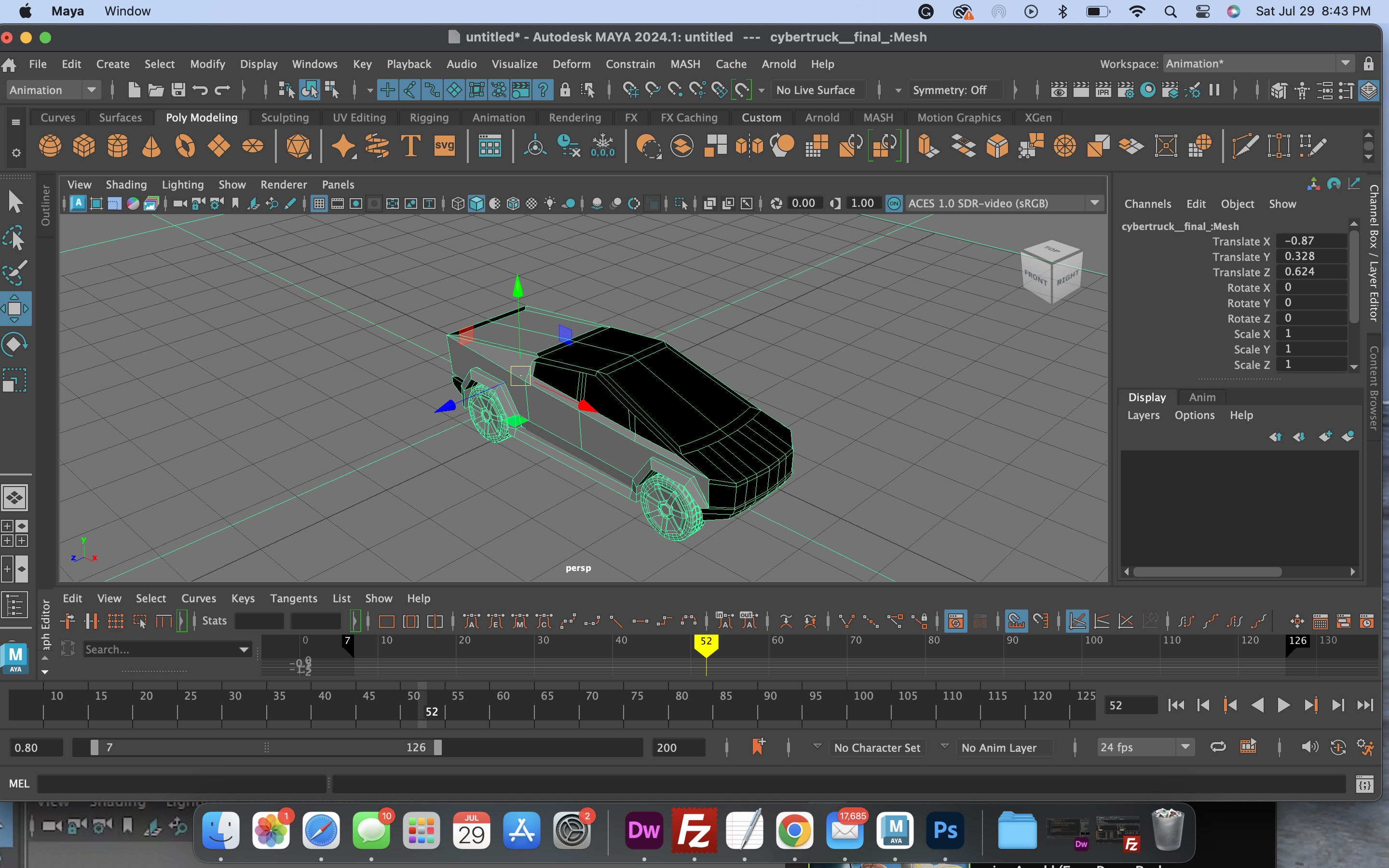Click the current frame field showing 52
Screen dimensions: 1389x868
[x=1130, y=705]
